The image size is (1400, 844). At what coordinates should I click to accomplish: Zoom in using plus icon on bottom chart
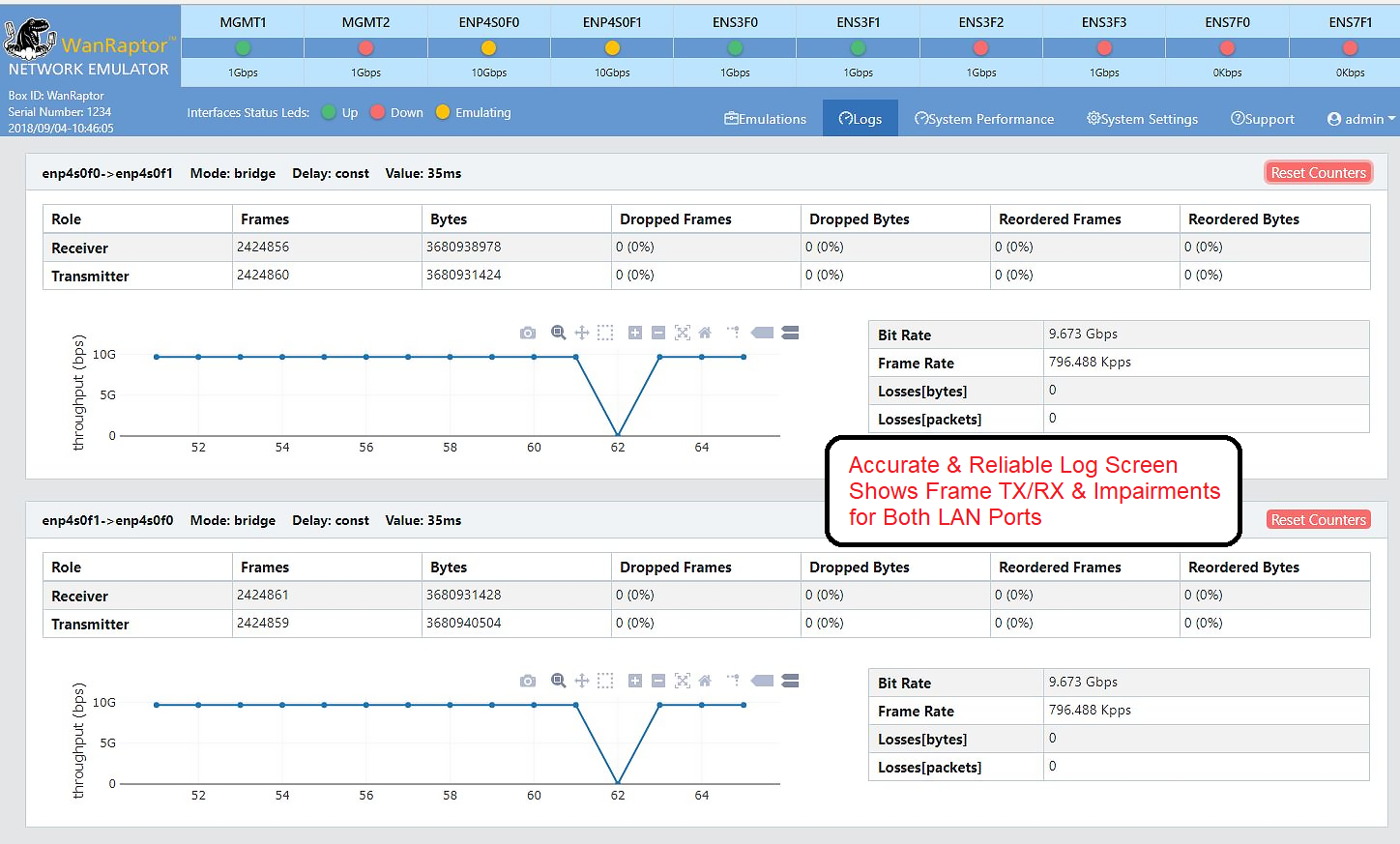pyautogui.click(x=635, y=681)
